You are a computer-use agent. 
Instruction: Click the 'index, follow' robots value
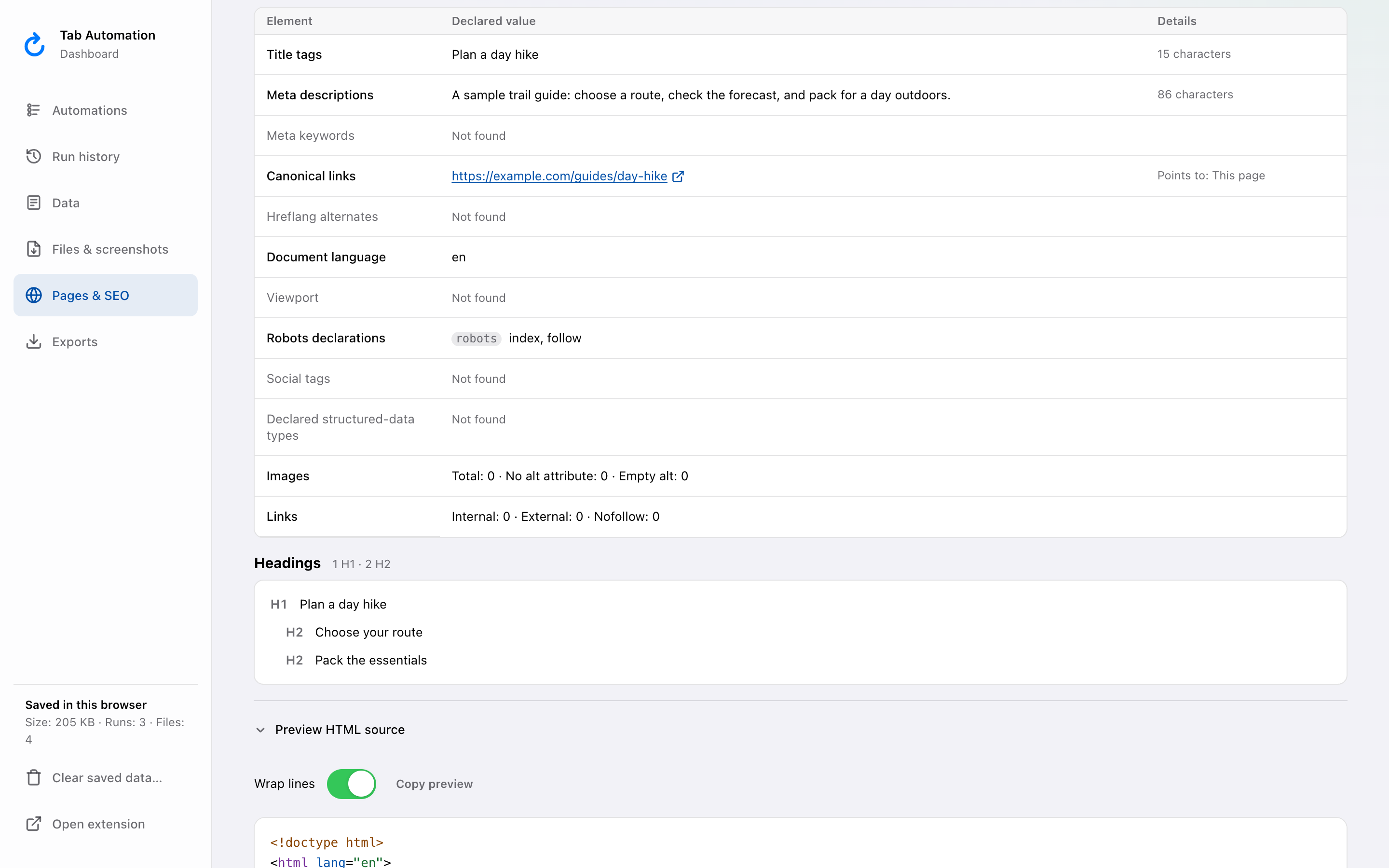pos(545,338)
